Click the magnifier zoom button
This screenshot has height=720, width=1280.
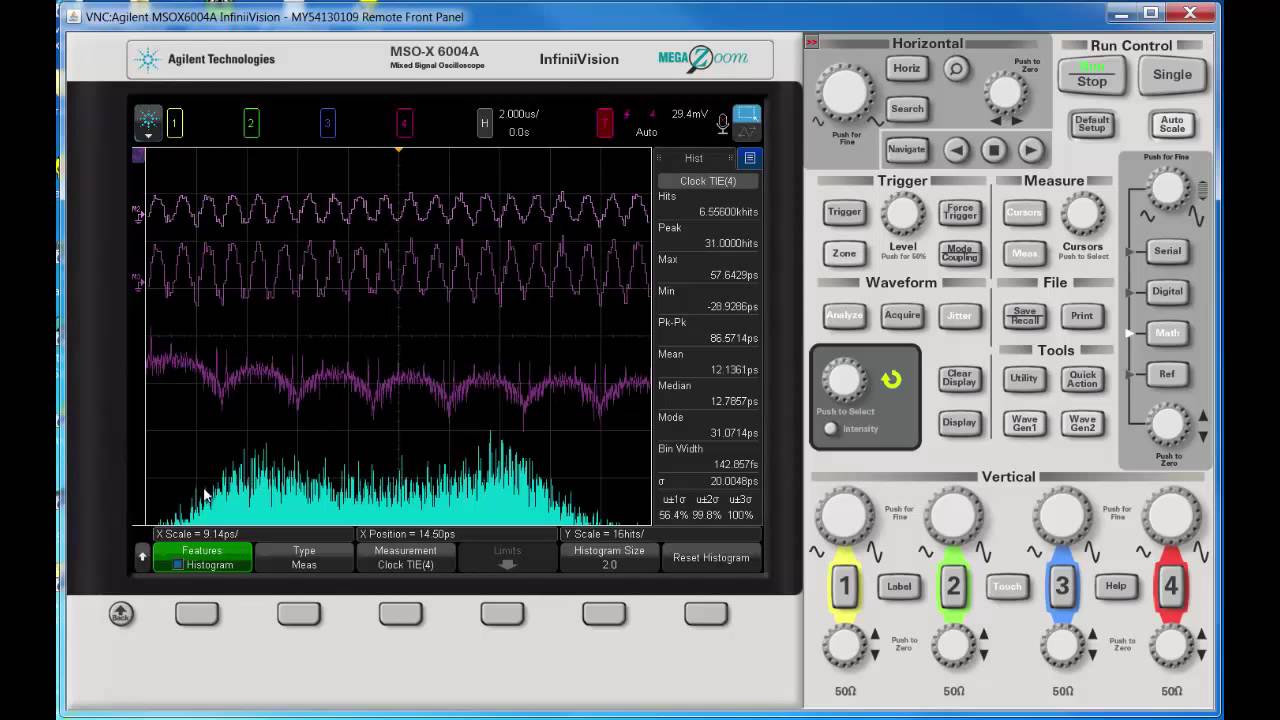956,69
